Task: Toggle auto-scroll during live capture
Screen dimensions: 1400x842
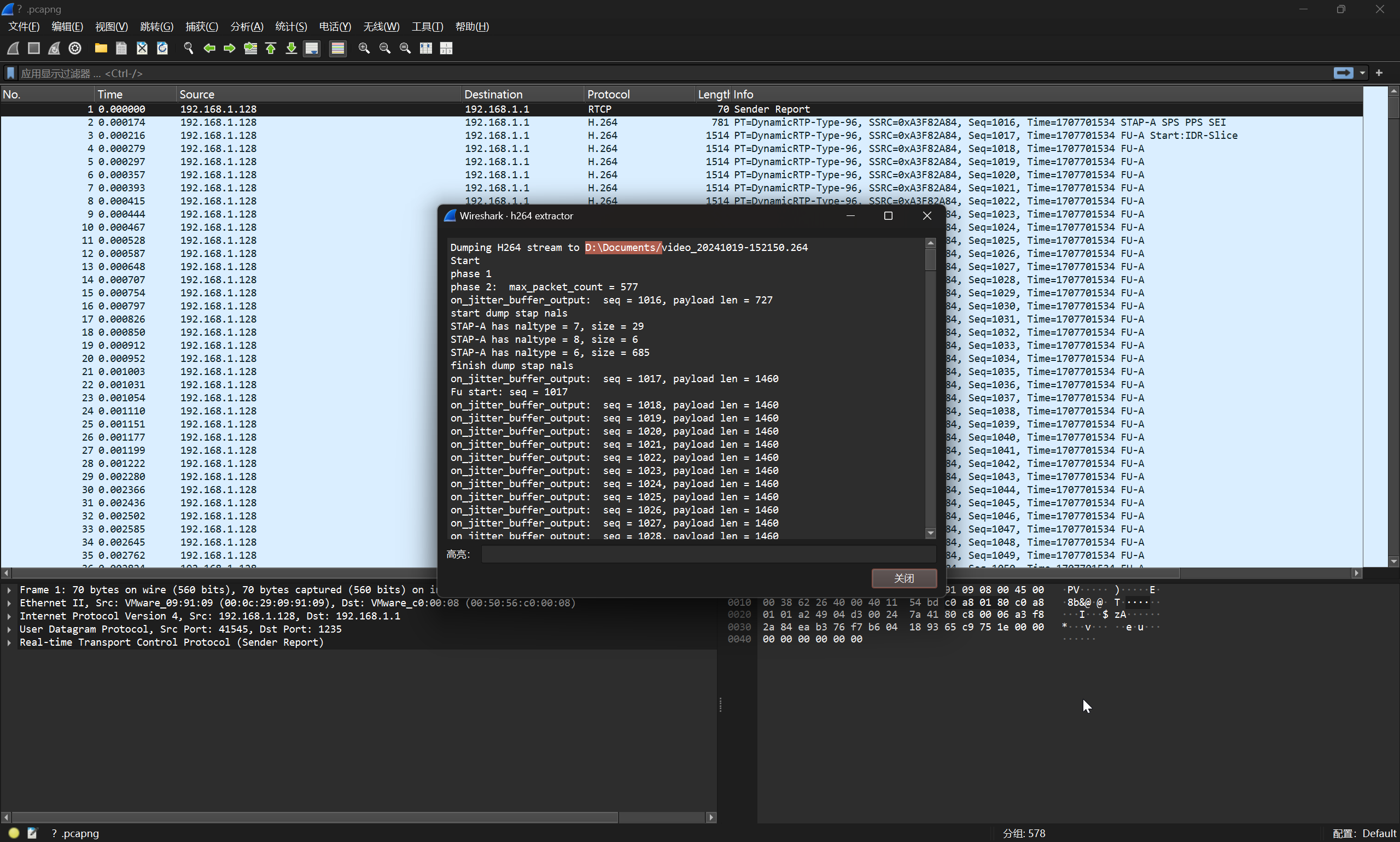Action: [312, 48]
